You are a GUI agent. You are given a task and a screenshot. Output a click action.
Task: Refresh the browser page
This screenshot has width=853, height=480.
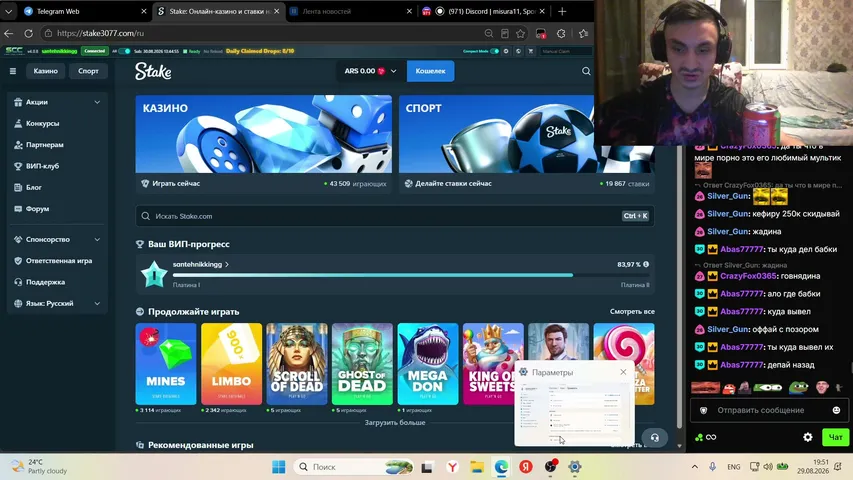[x=28, y=33]
